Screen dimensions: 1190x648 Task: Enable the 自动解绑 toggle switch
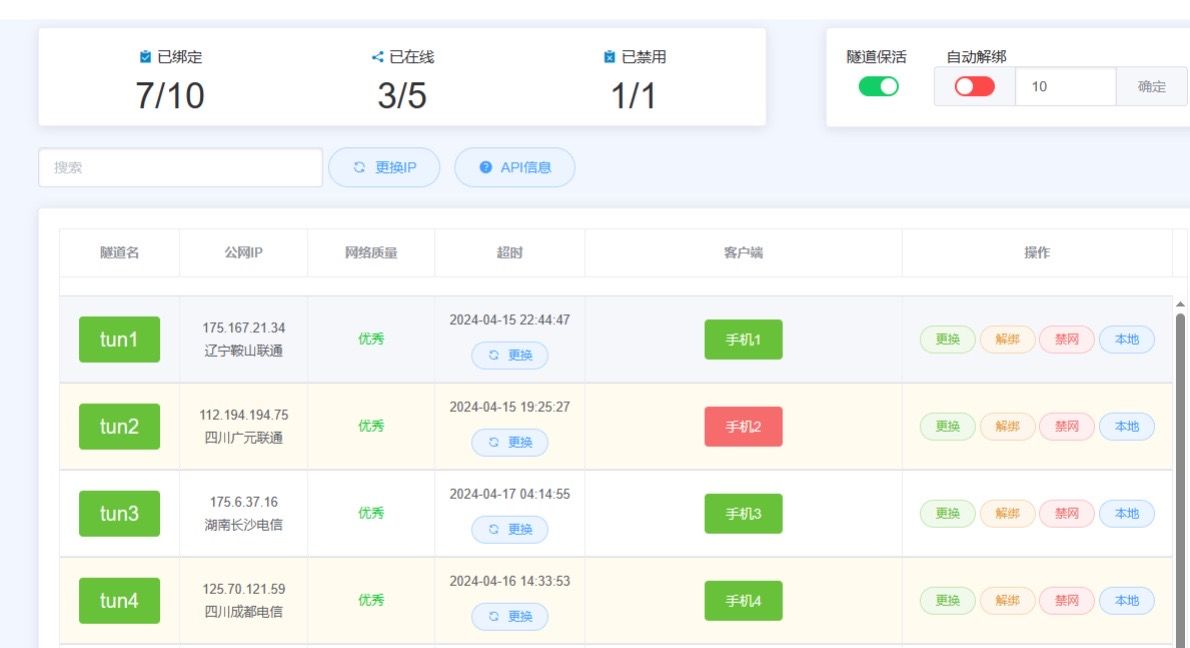[x=974, y=87]
